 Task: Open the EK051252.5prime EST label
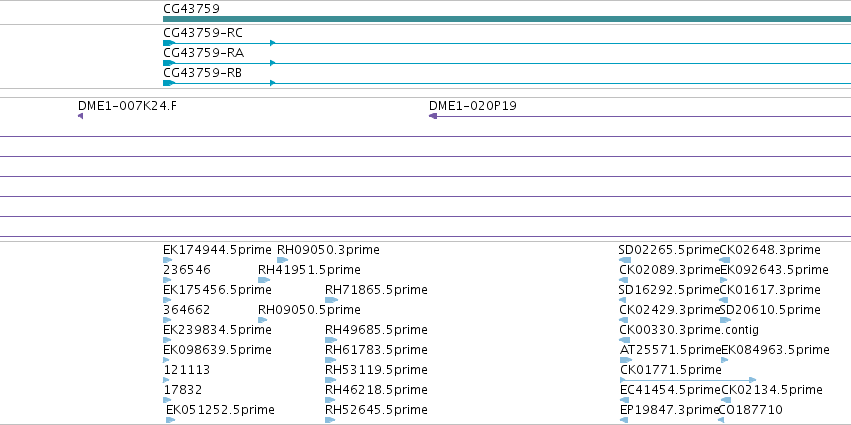[x=220, y=410]
